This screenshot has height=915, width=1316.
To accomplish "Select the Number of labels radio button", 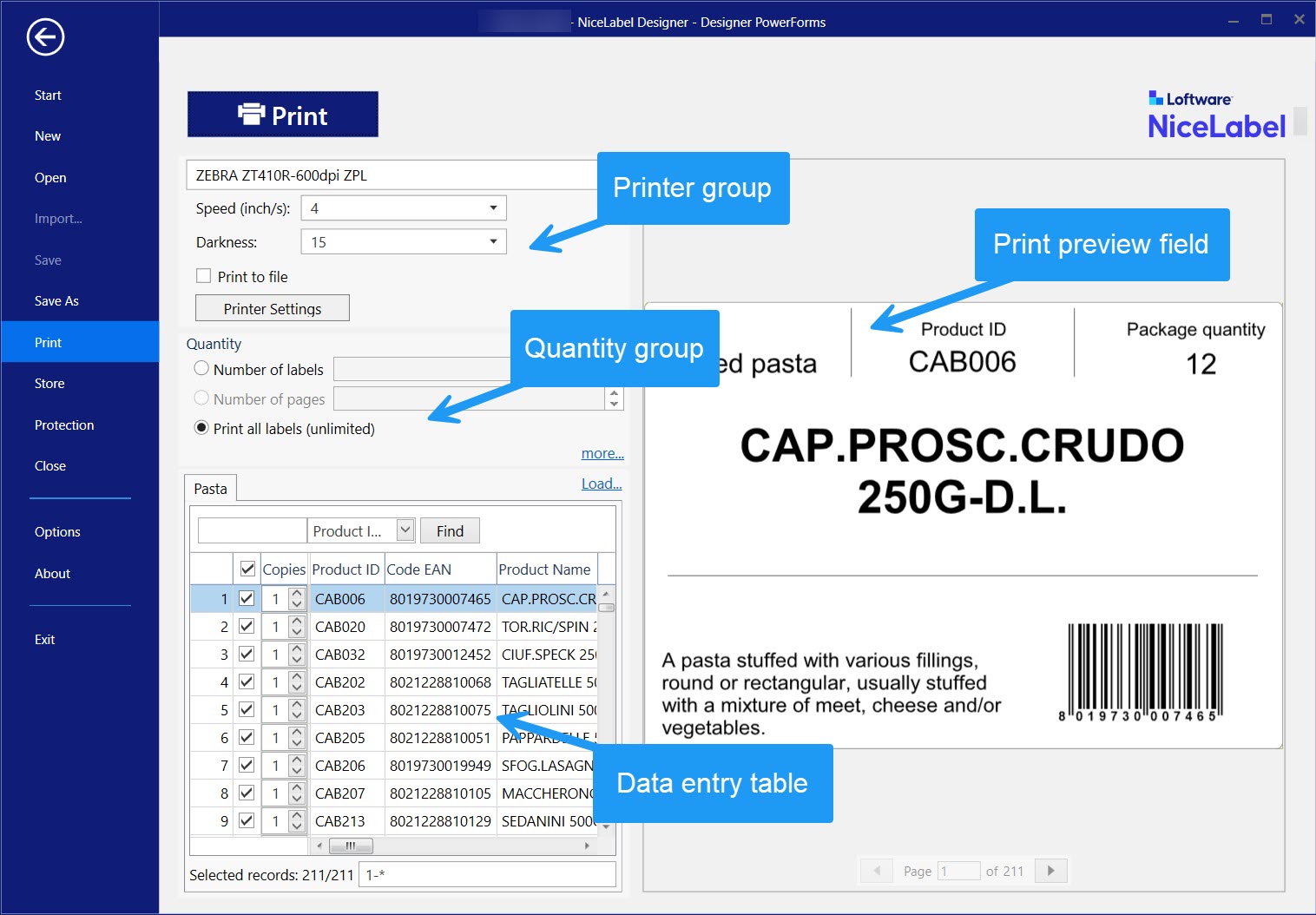I will 201,369.
